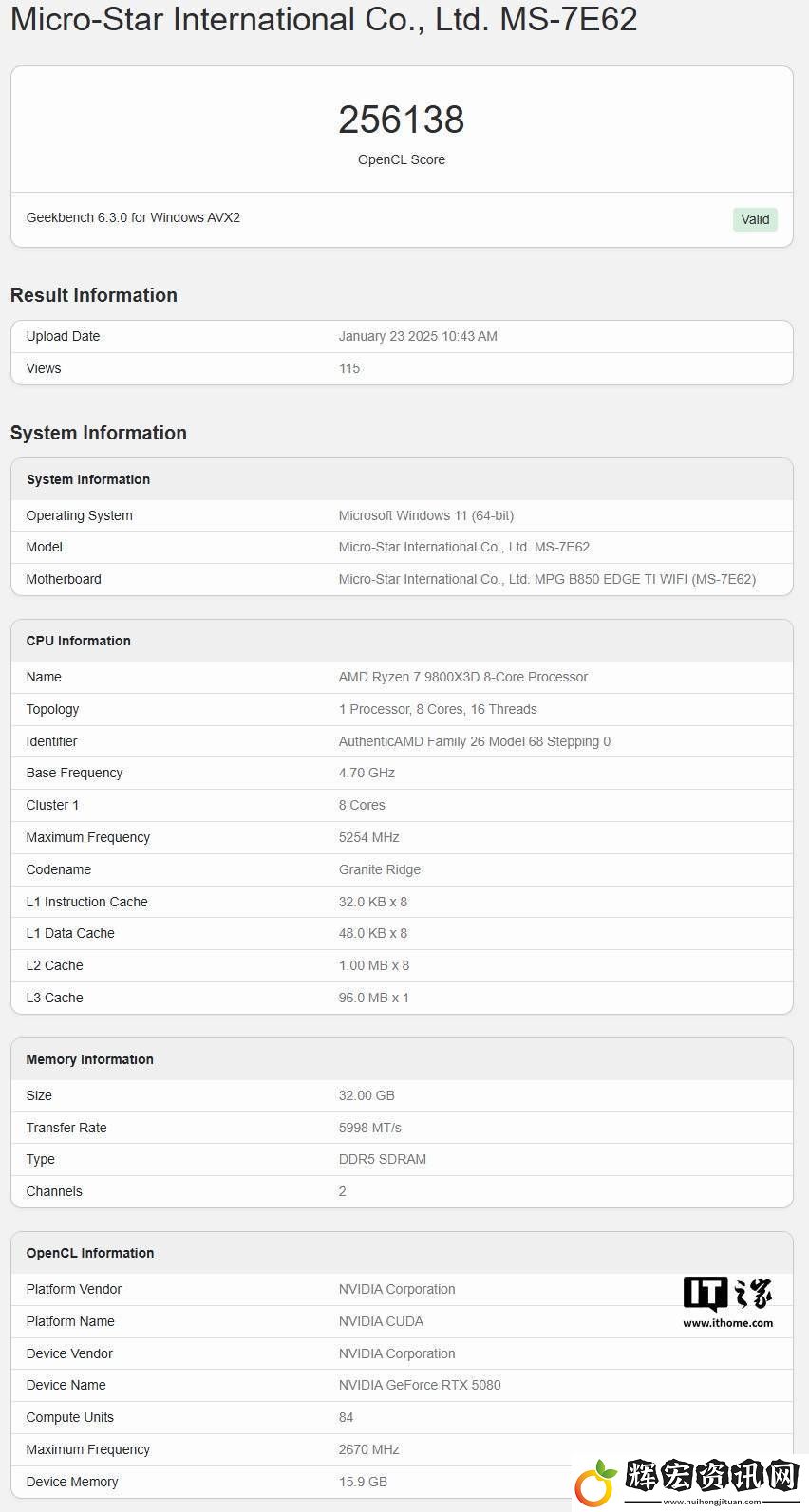809x1512 pixels.
Task: Click the Device Vendor label
Action: point(69,1353)
